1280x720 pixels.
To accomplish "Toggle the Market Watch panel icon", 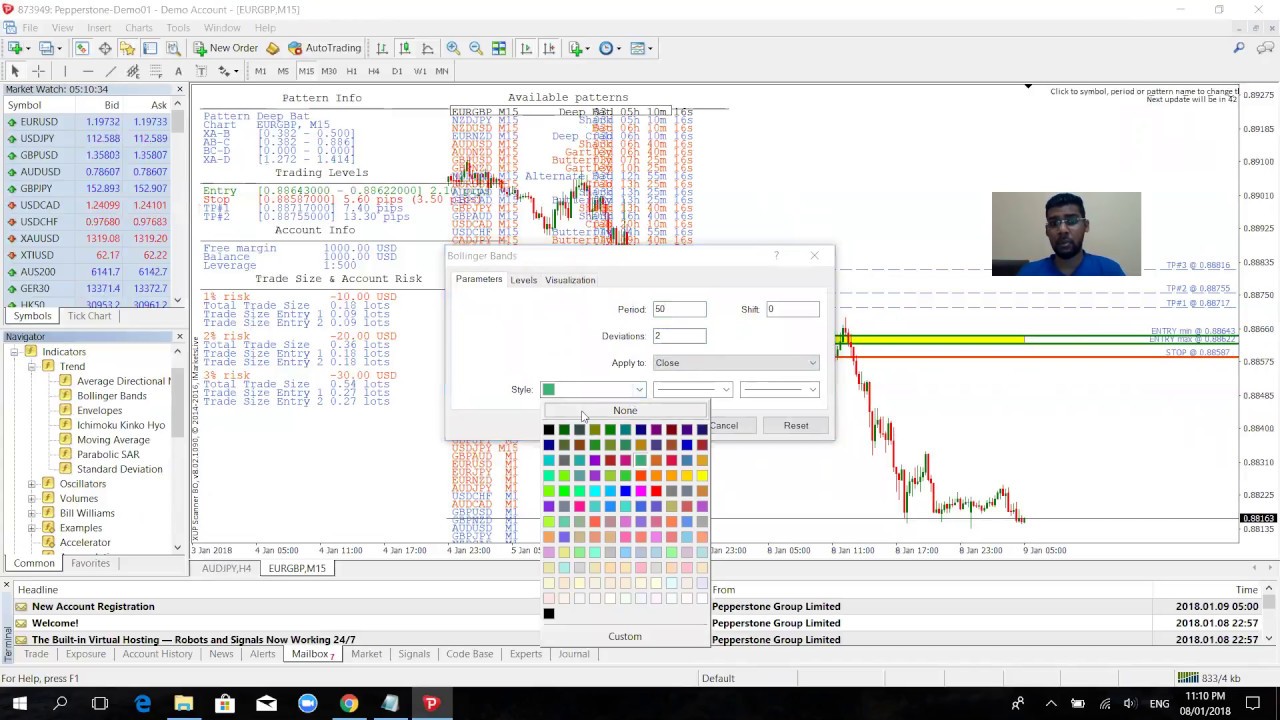I will tap(81, 48).
